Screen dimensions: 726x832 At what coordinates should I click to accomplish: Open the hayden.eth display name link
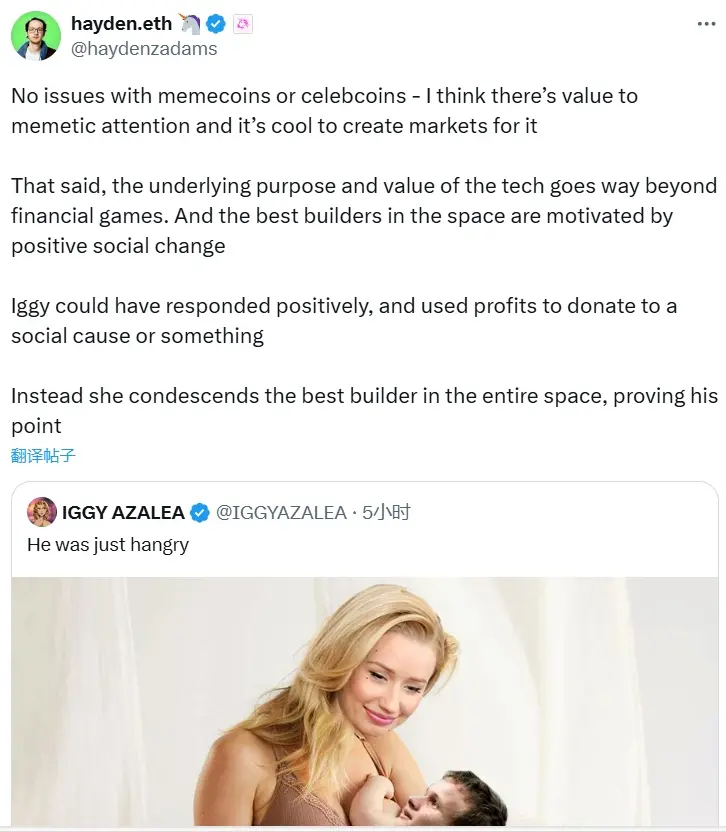coord(120,25)
